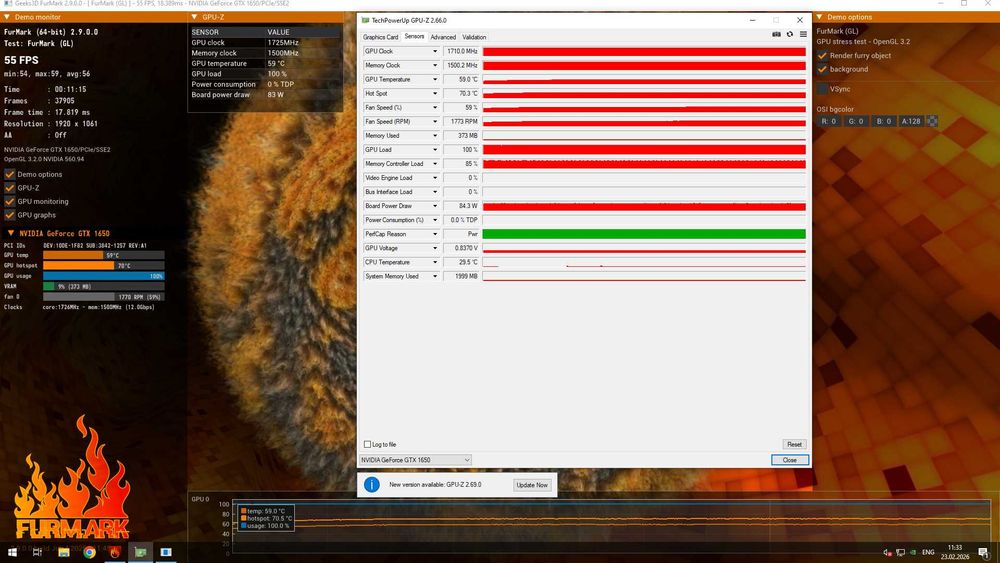
Task: Collapse the NVIDIA GeForce GTX 1650 section
Action: coord(11,233)
